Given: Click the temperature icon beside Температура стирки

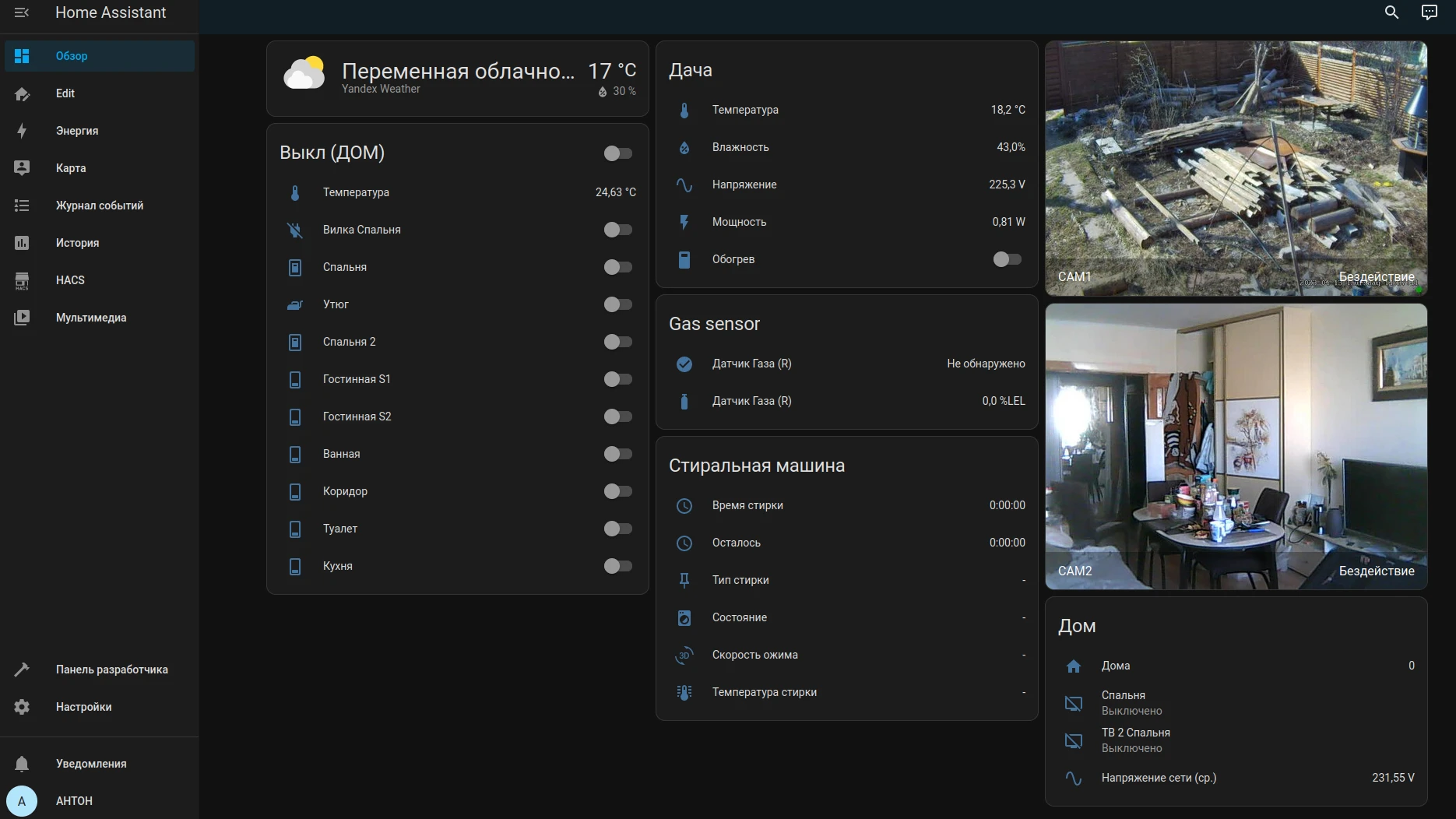Looking at the screenshot, I should [684, 692].
